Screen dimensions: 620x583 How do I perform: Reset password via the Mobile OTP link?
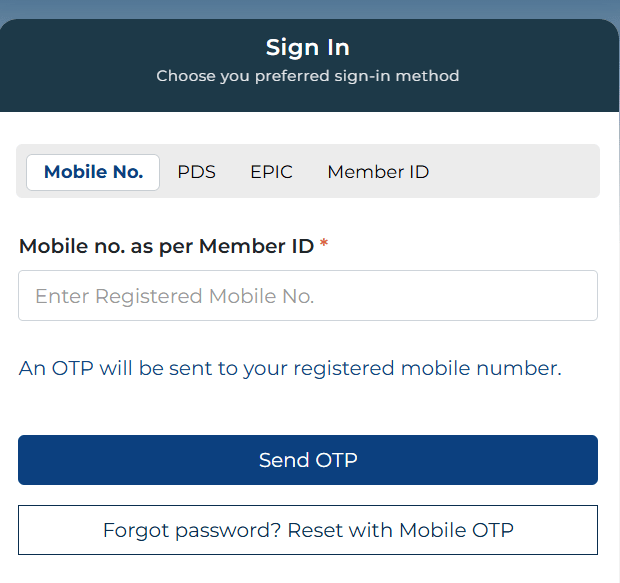coord(308,530)
